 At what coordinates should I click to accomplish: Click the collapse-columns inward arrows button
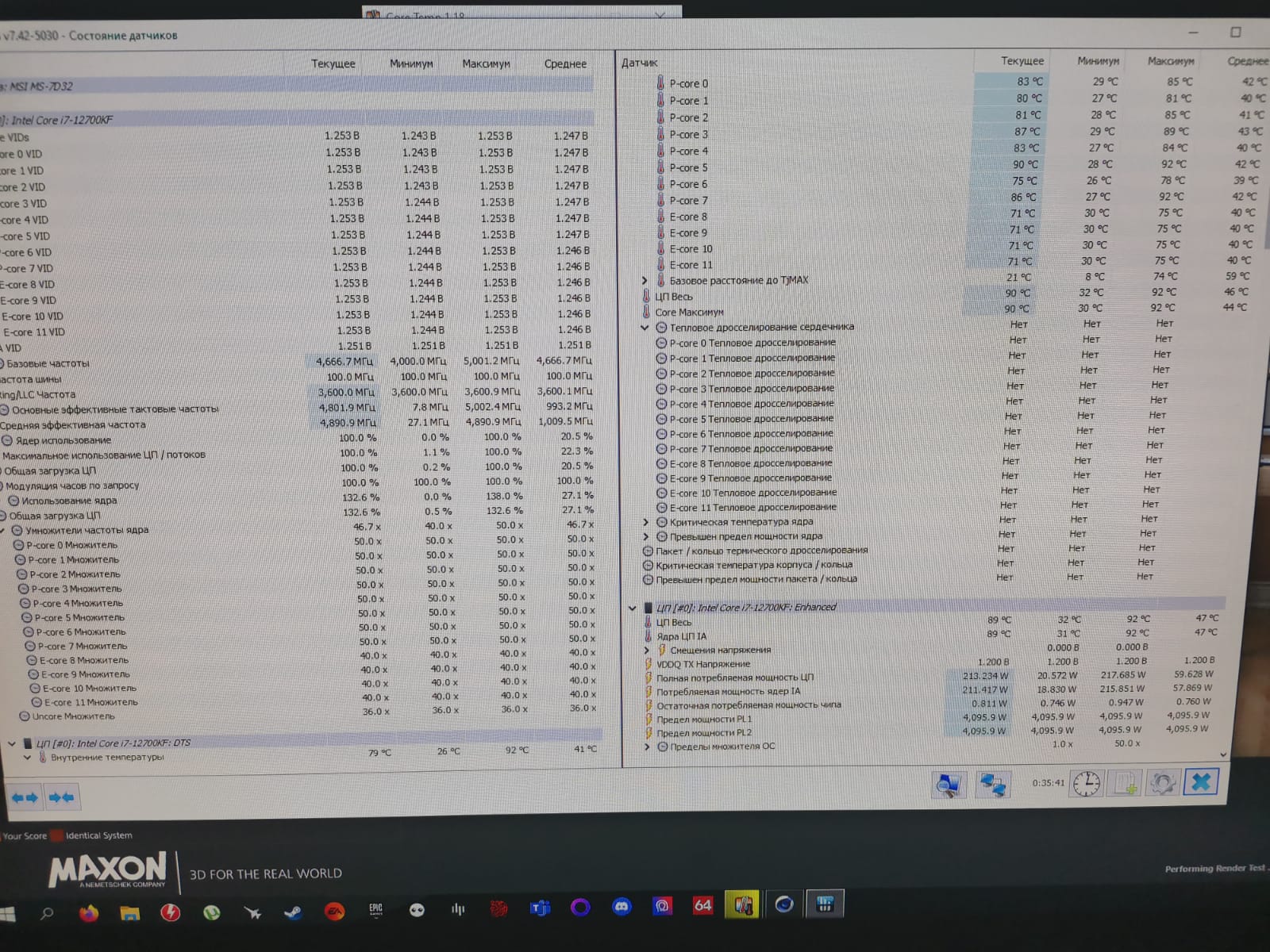(x=62, y=797)
